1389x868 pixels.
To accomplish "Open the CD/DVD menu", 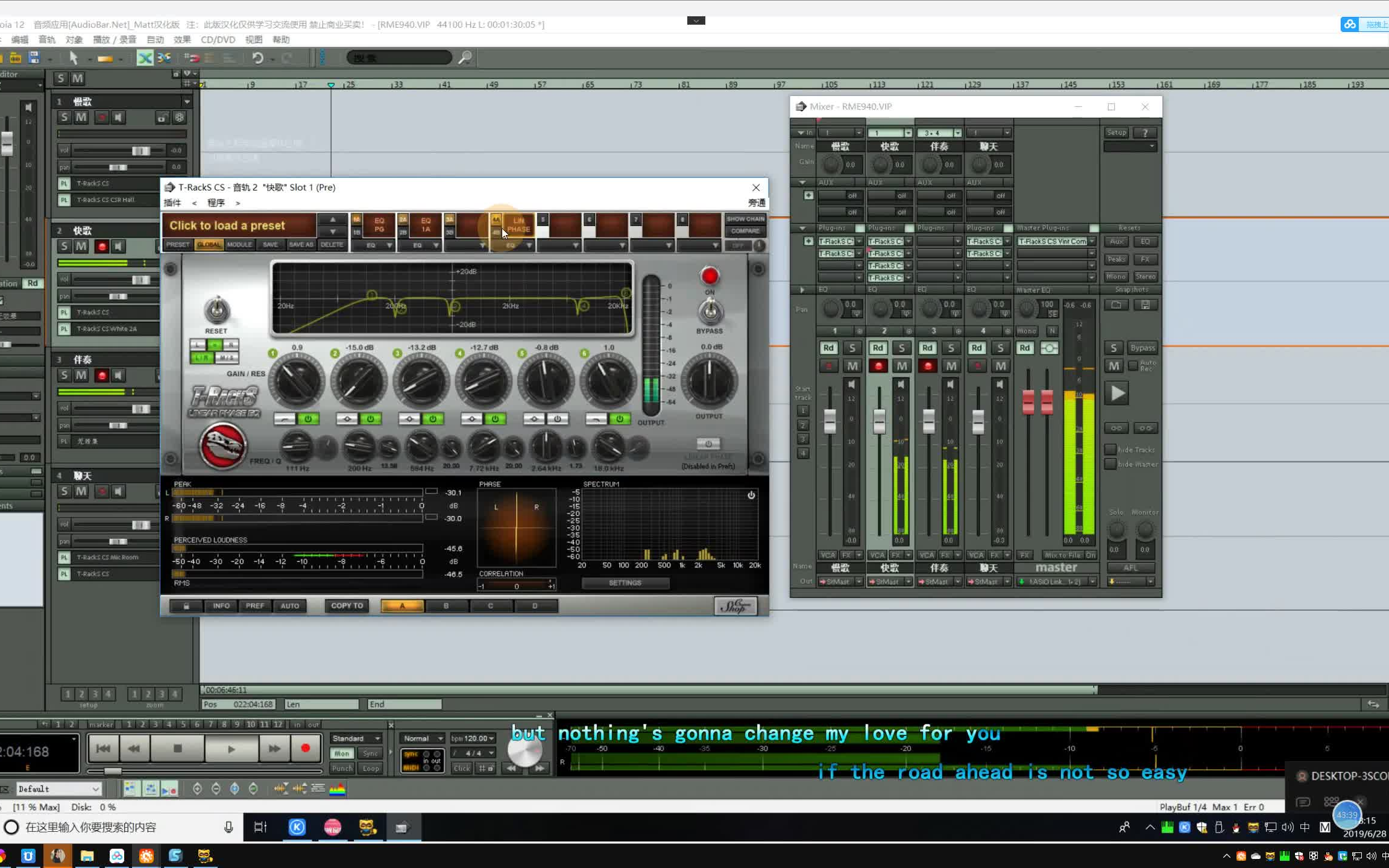I will [218, 40].
